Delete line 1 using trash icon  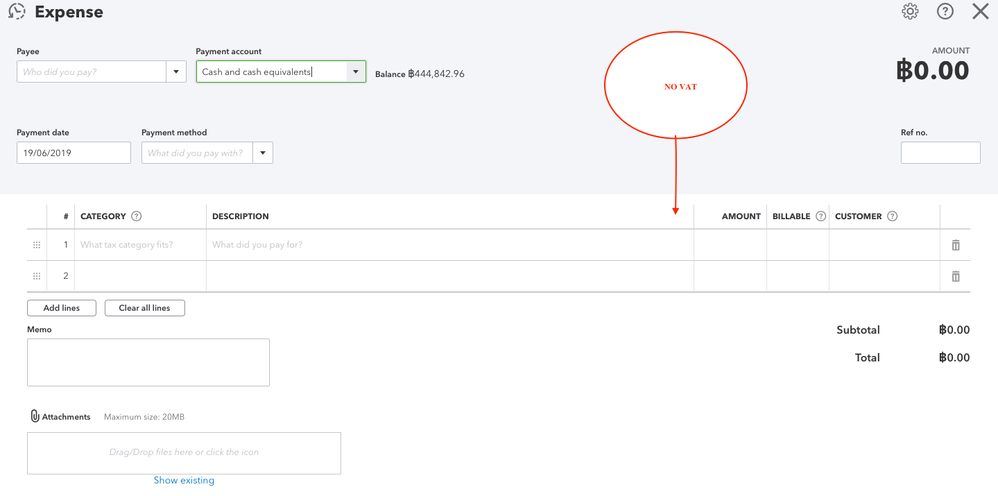(x=955, y=245)
